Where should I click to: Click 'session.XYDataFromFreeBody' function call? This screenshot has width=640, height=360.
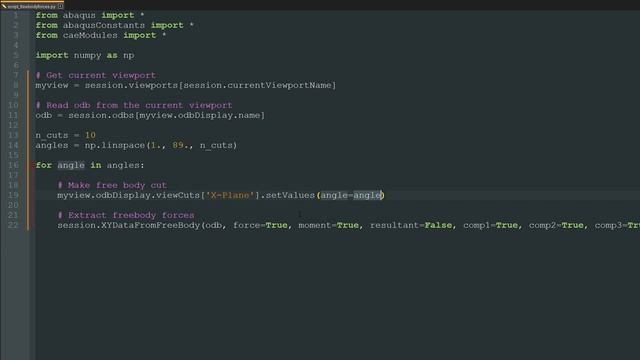(128, 225)
